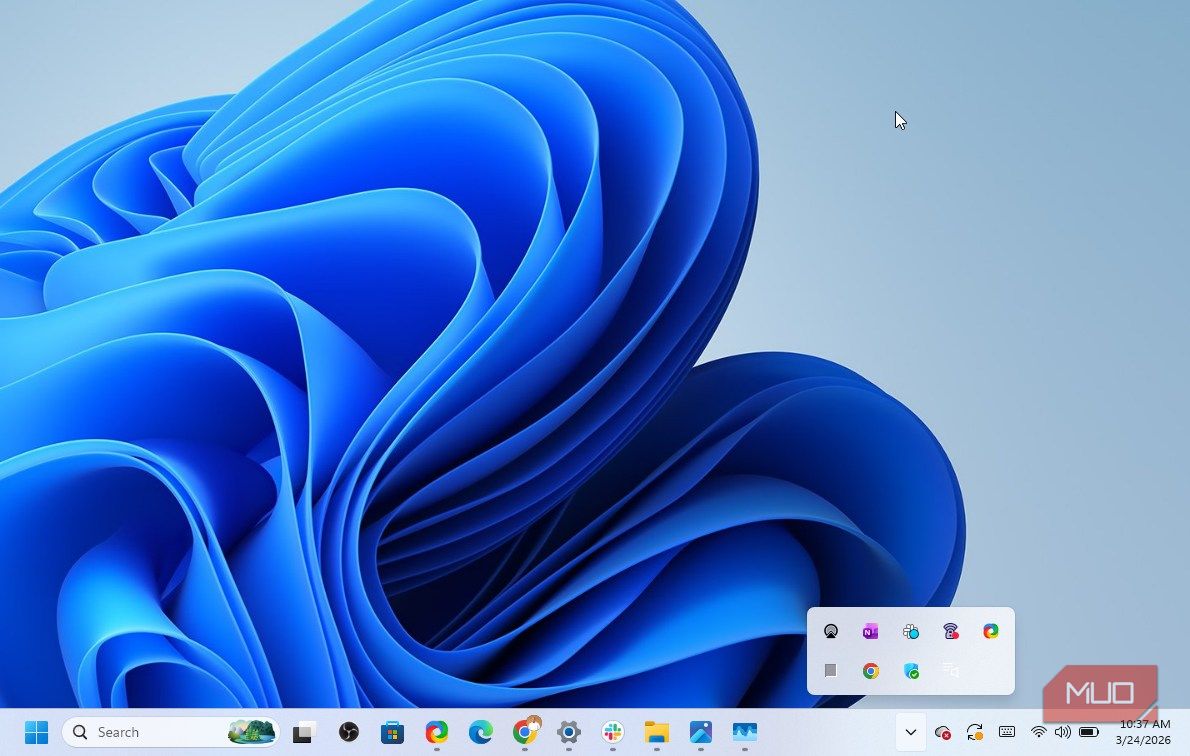
Task: Open Task View from the taskbar
Action: click(304, 732)
